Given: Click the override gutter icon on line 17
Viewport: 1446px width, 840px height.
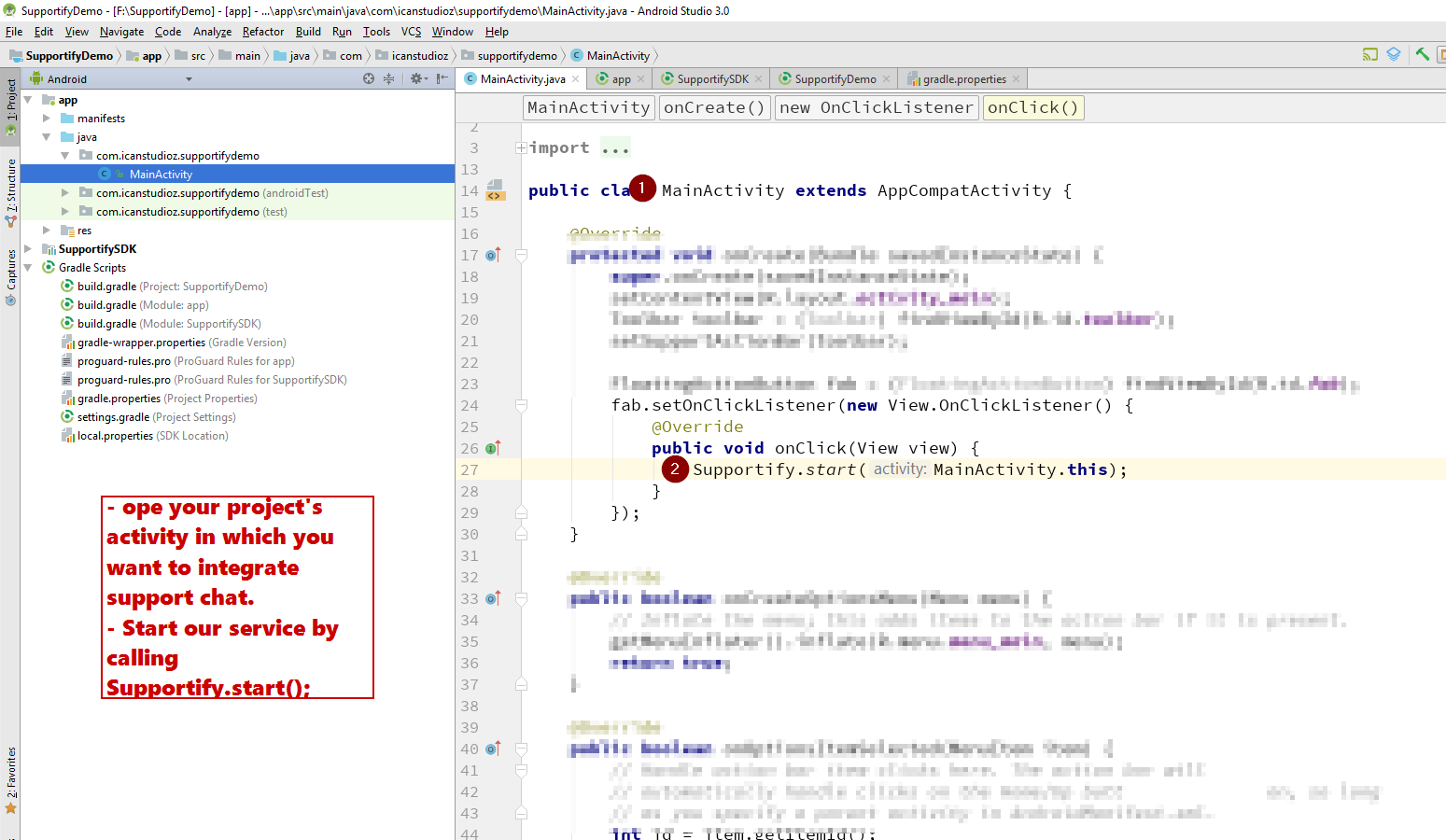Looking at the screenshot, I should (x=493, y=255).
